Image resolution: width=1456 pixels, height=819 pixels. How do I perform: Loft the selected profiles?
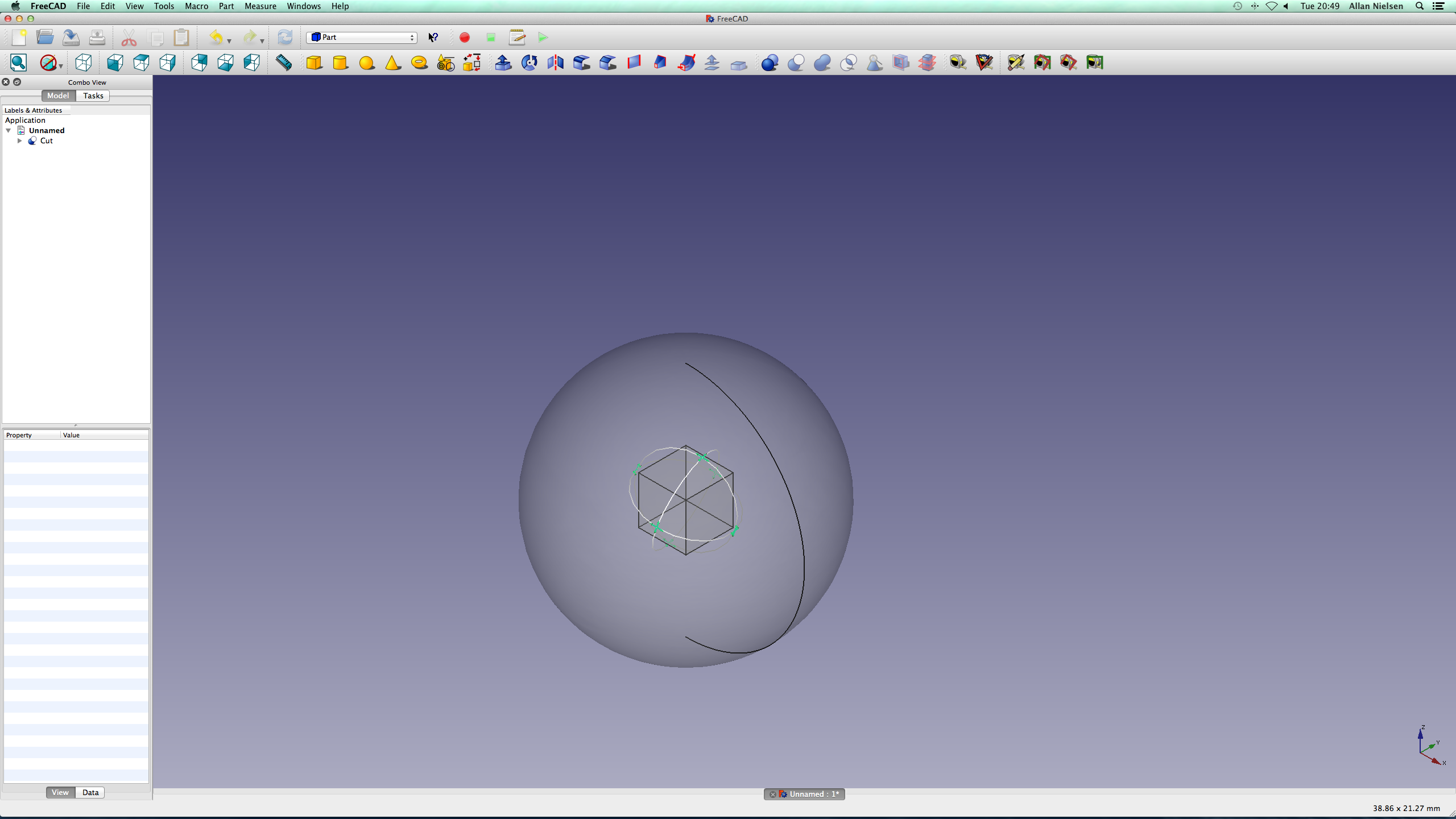tap(660, 63)
